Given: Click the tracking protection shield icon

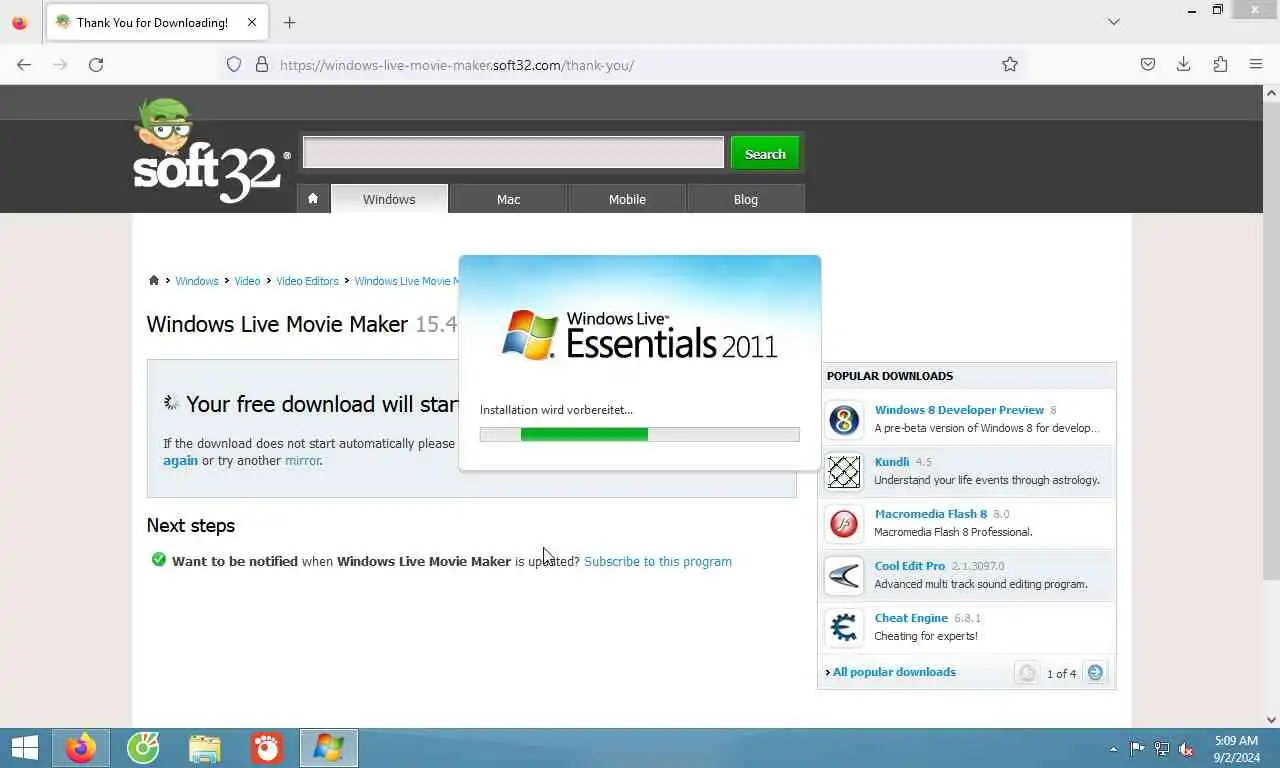Looking at the screenshot, I should (234, 65).
